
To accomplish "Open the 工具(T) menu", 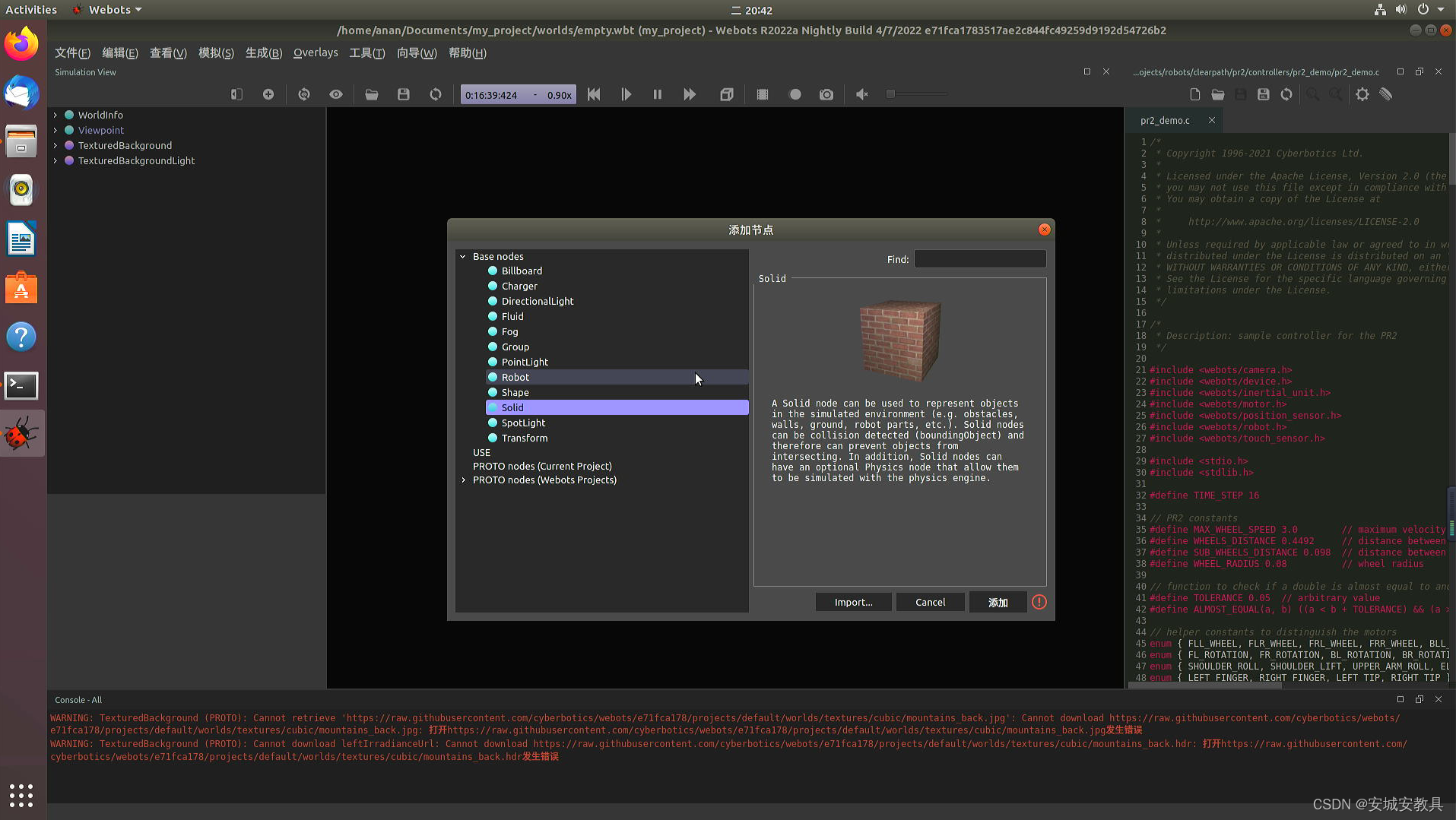I will [367, 52].
